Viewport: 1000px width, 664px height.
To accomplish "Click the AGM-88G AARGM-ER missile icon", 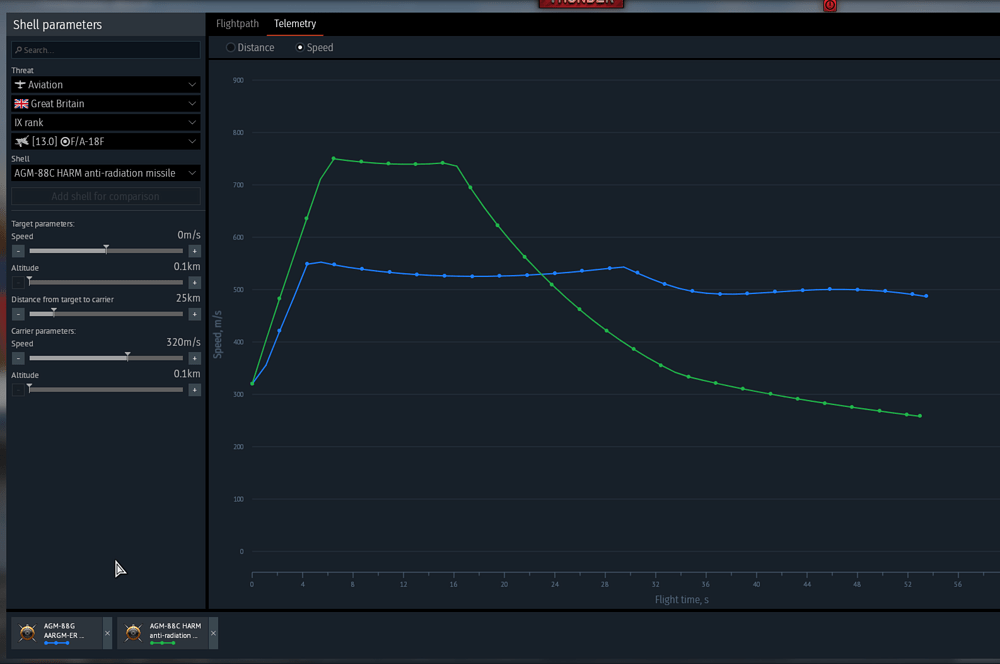I will click(x=27, y=633).
